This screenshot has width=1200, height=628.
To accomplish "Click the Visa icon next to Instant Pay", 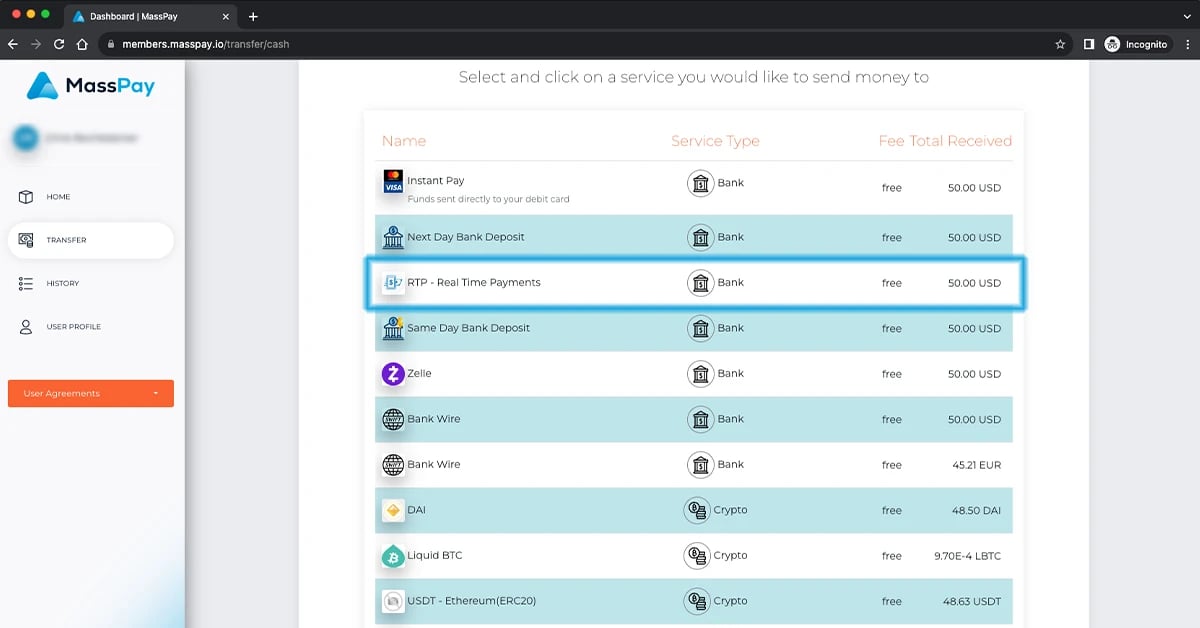I will 393,182.
